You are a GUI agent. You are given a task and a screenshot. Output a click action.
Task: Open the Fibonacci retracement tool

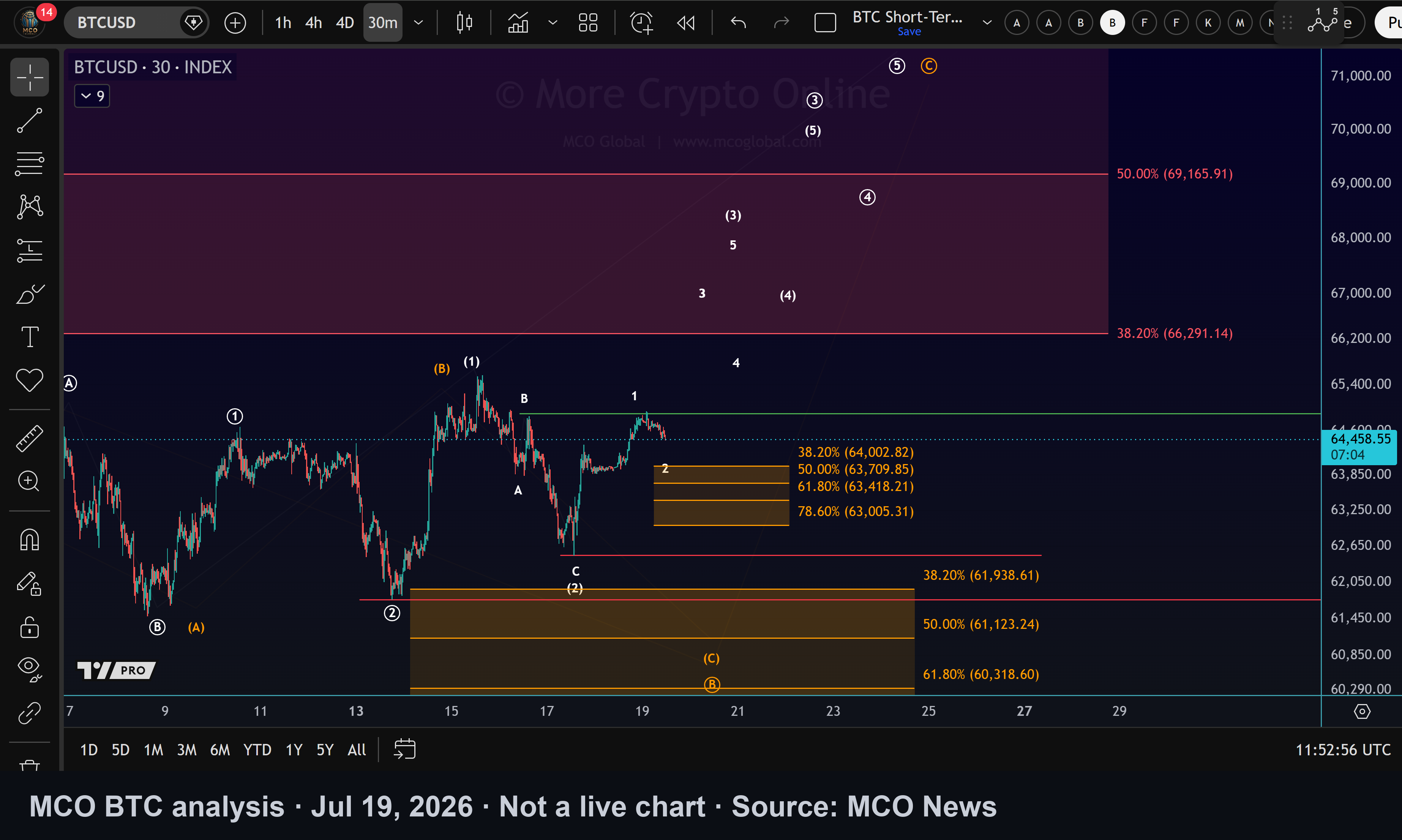[x=30, y=164]
